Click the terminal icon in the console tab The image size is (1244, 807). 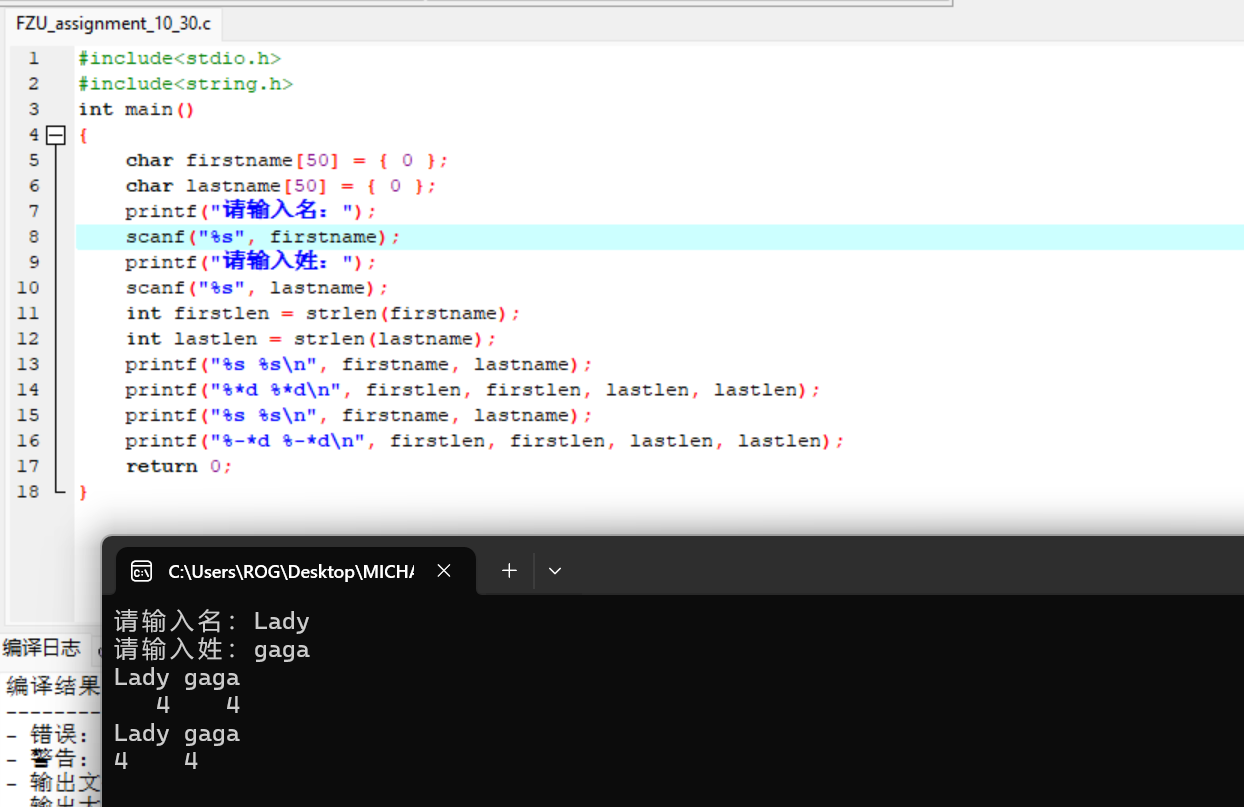pos(142,571)
